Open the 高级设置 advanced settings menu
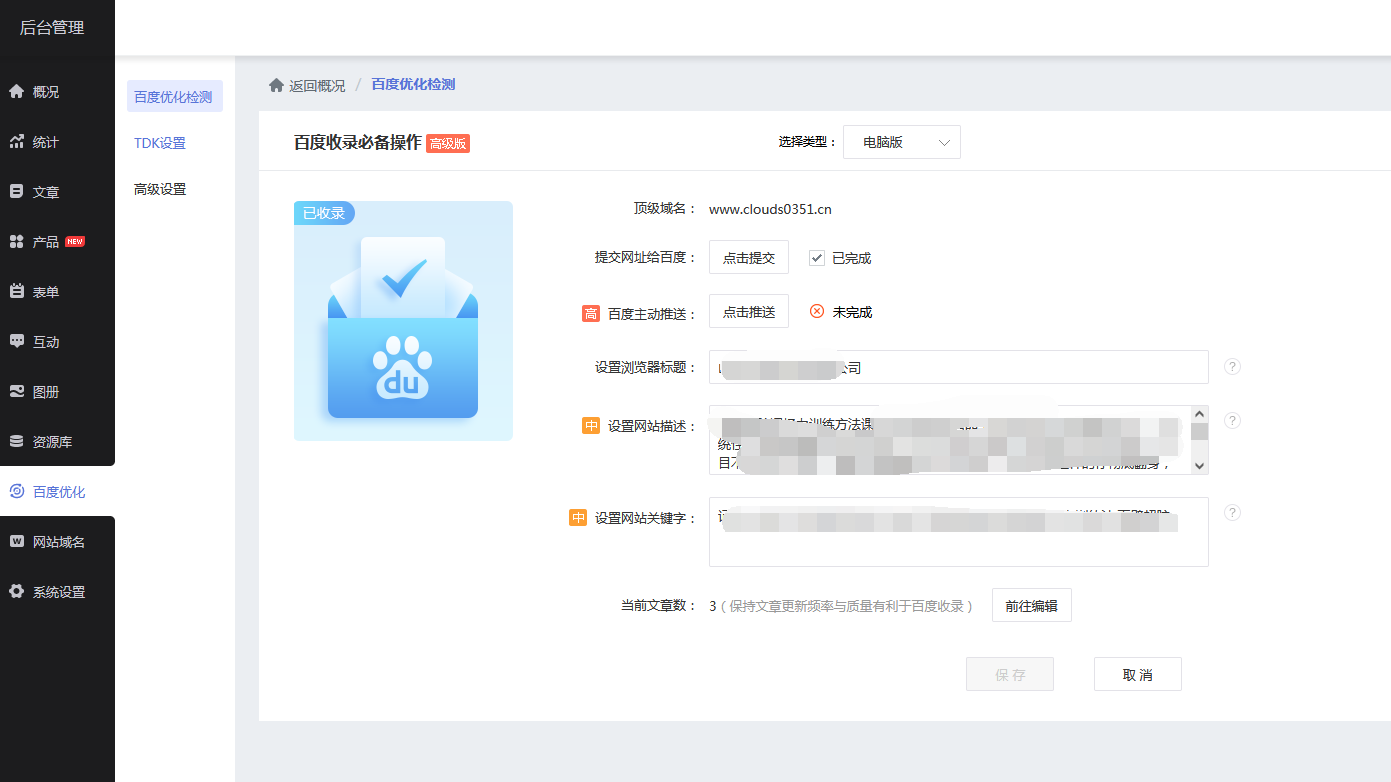Image resolution: width=1391 pixels, height=782 pixels. pos(158,188)
